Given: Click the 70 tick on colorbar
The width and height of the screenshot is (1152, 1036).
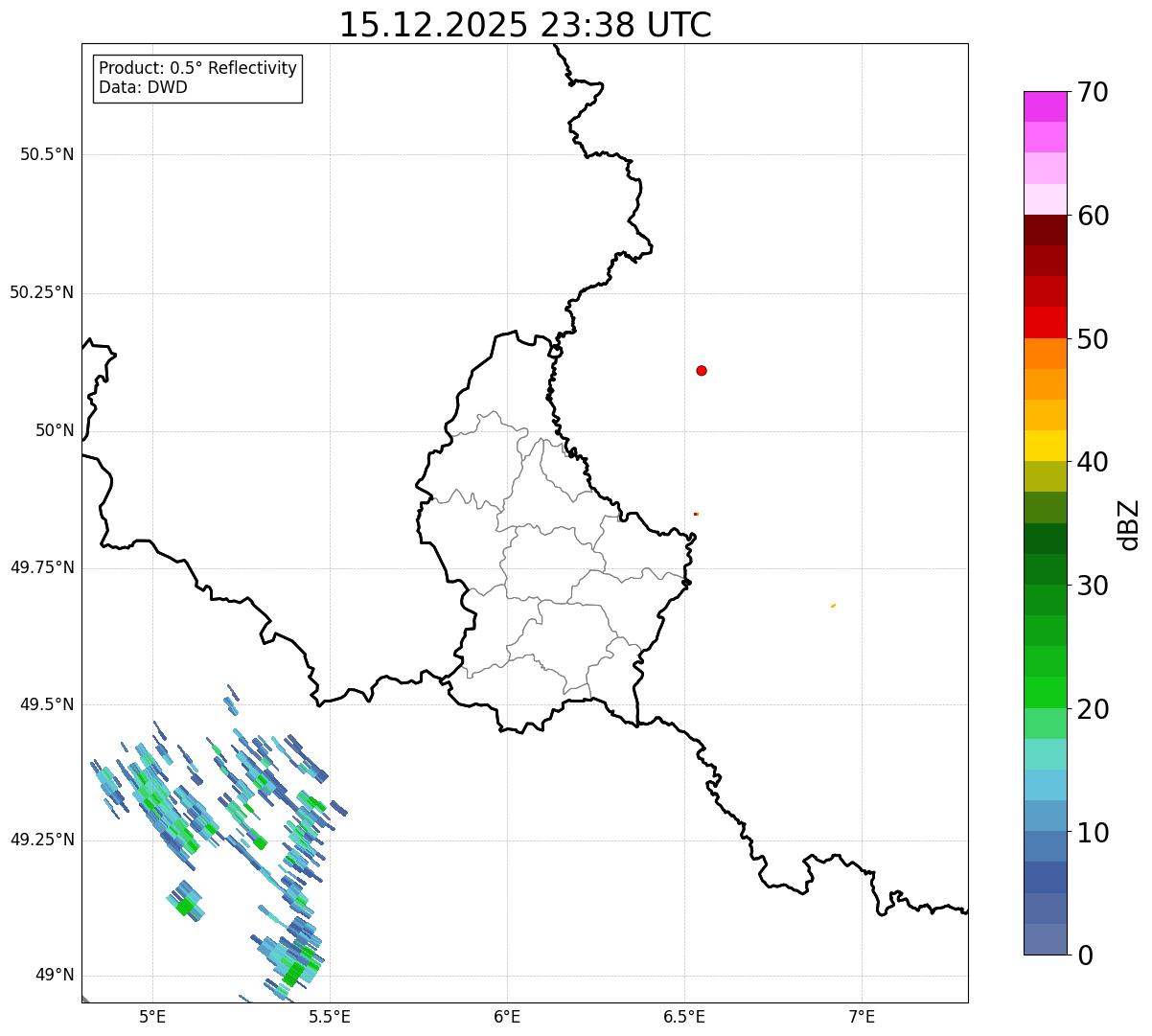Looking at the screenshot, I should [1094, 93].
